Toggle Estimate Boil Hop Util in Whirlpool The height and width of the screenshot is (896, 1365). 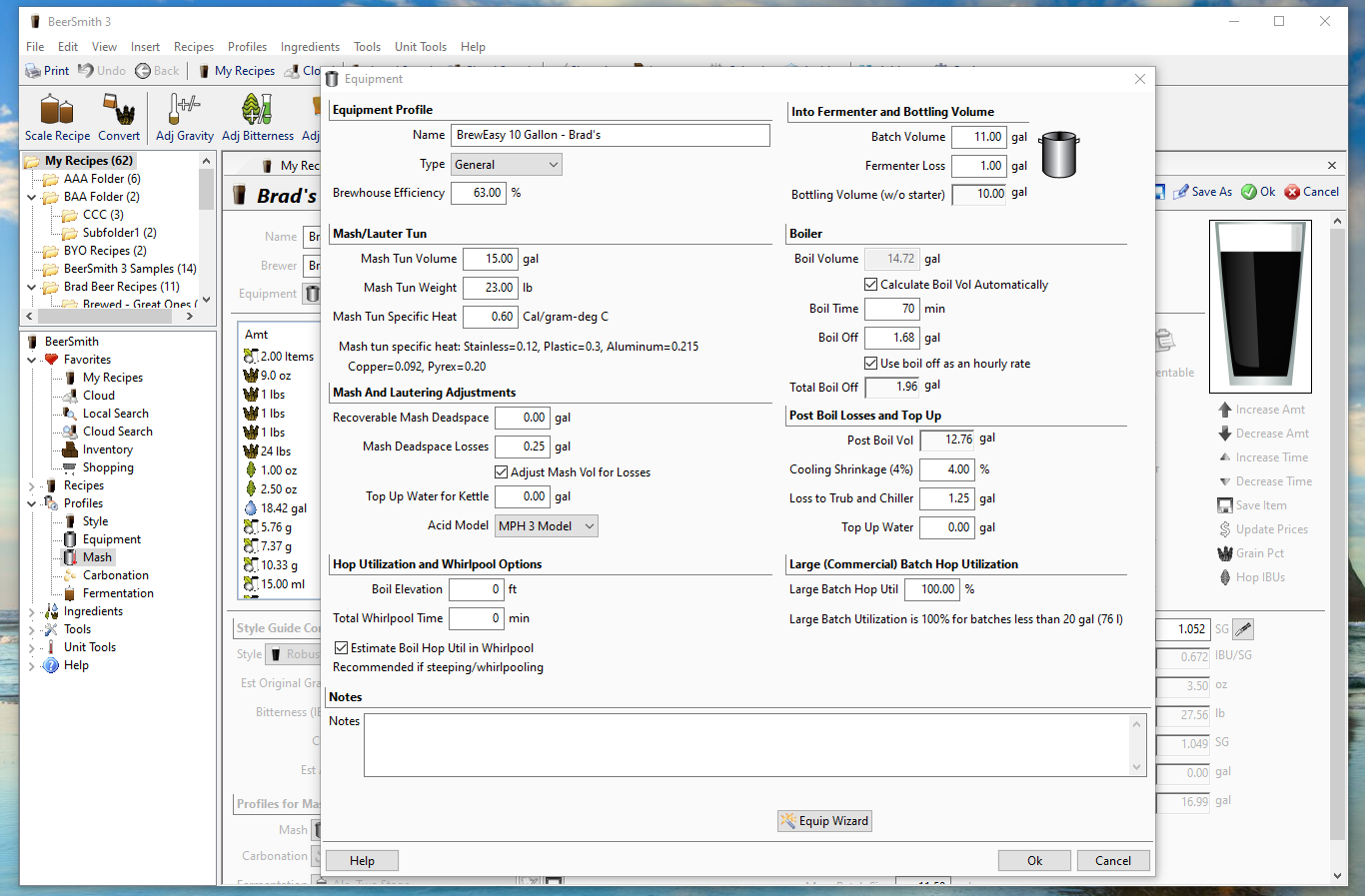(x=341, y=648)
